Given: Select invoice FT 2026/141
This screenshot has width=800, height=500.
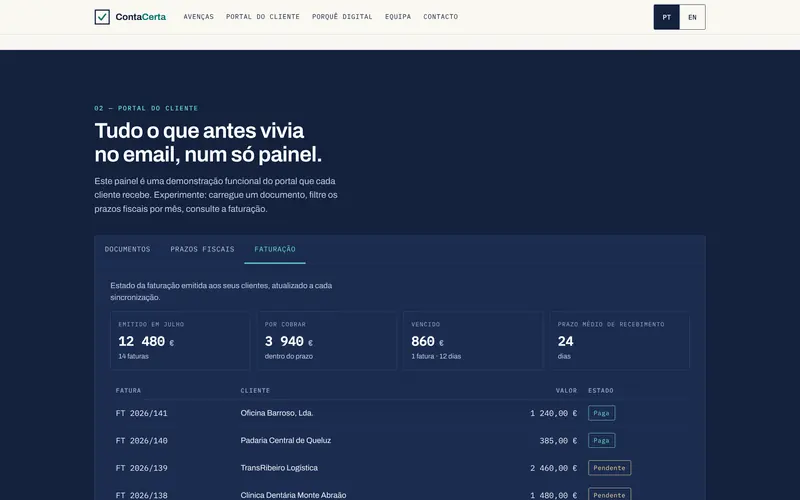Looking at the screenshot, I should click(x=141, y=413).
